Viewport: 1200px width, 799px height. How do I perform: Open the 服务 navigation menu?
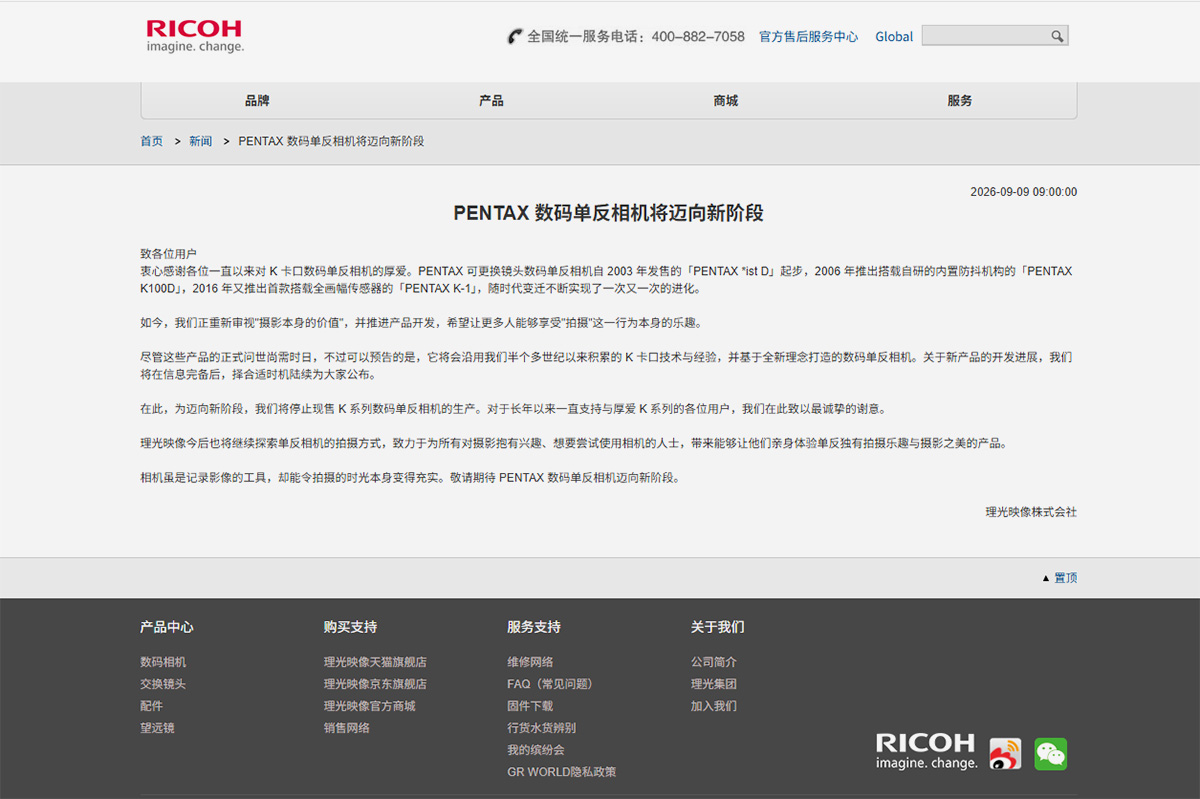click(960, 101)
